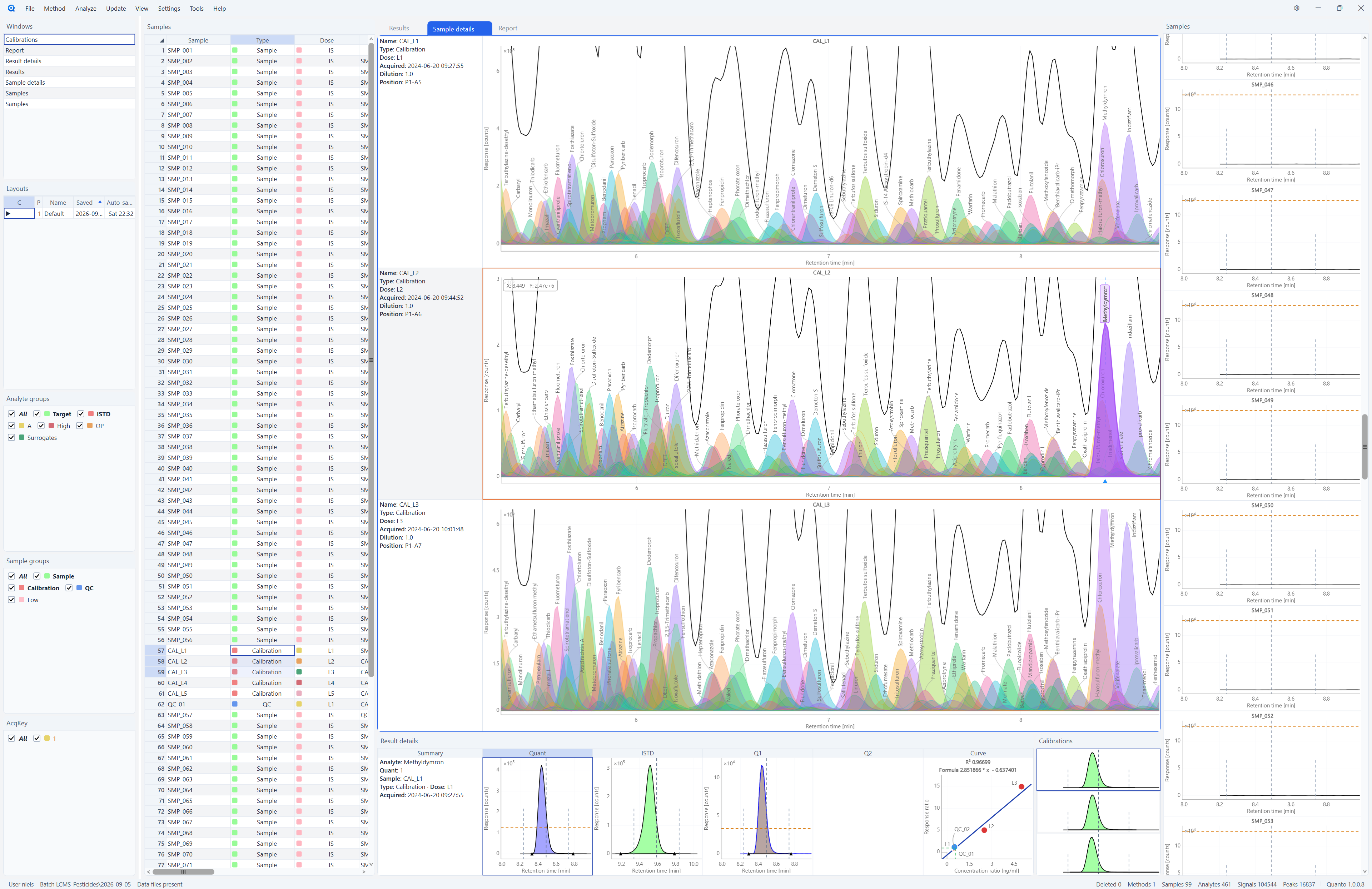Click the Quanto app logo icon

11,9
